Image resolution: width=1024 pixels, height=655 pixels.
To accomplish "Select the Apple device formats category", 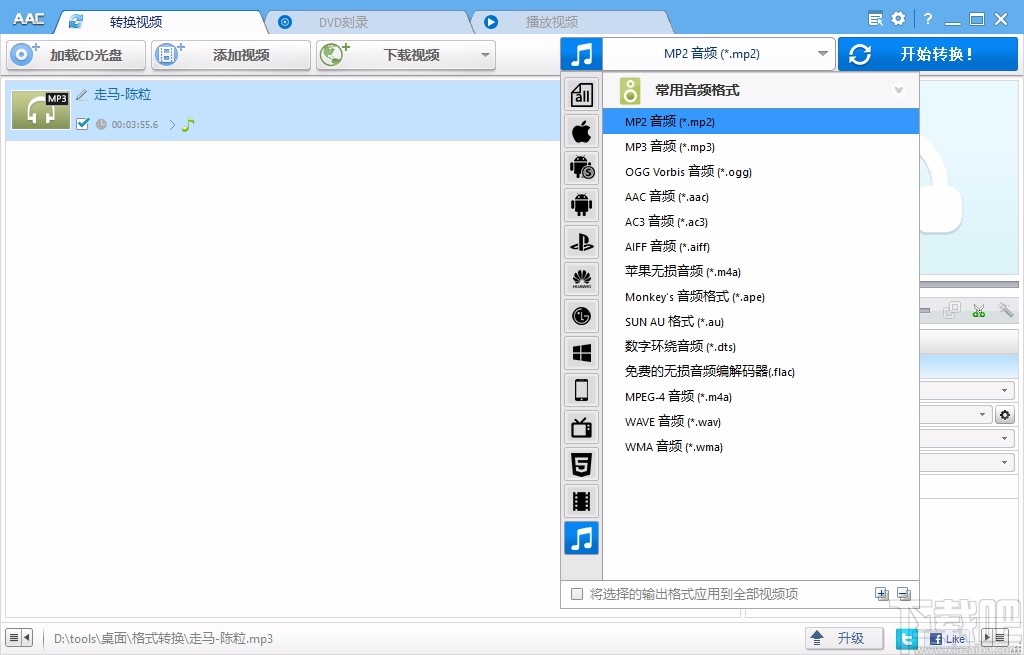I will coord(581,131).
